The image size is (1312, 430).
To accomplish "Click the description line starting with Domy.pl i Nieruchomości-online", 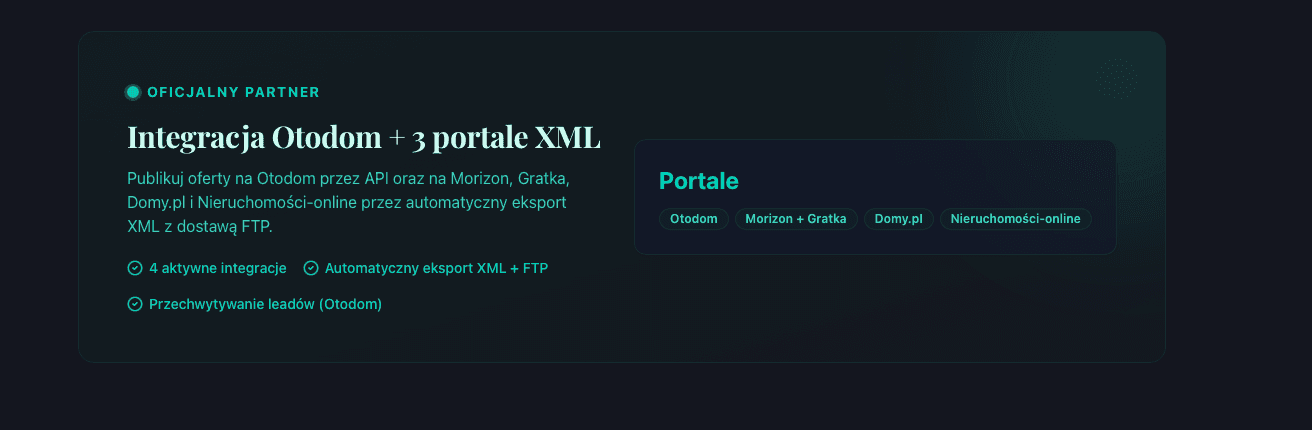I will [347, 203].
